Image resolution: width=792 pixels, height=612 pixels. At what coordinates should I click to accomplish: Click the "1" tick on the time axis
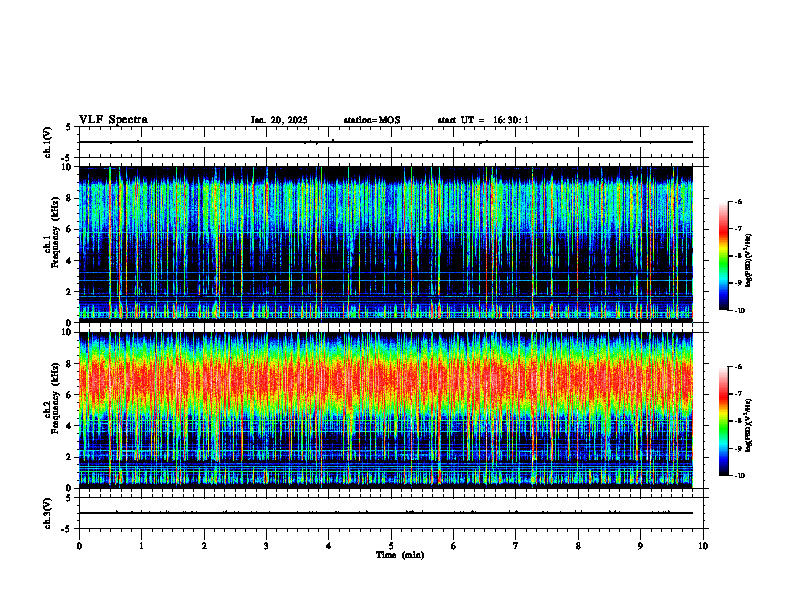pyautogui.click(x=141, y=546)
